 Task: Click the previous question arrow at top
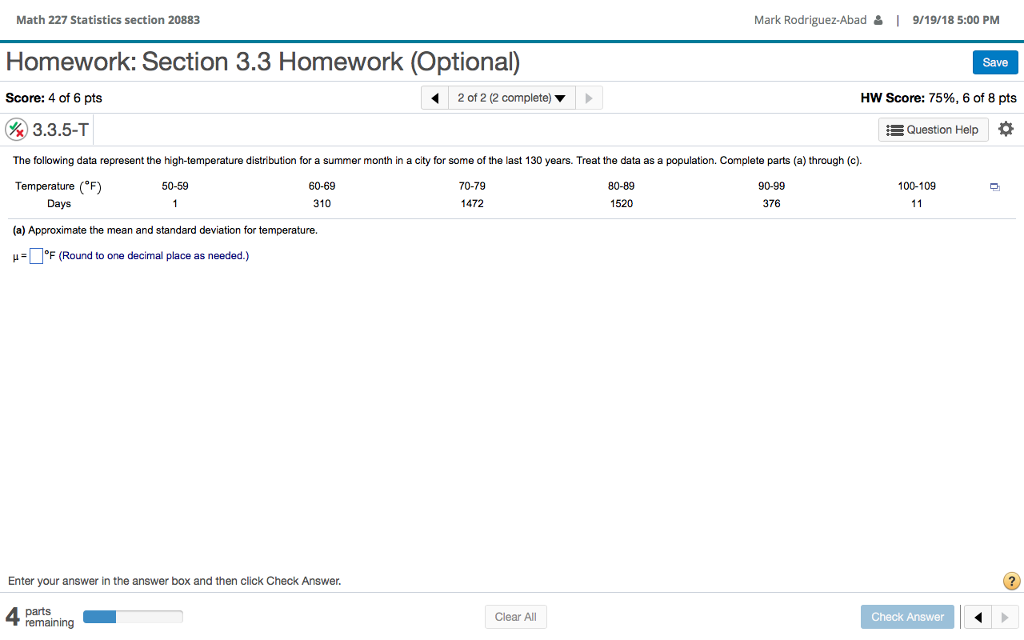(436, 97)
